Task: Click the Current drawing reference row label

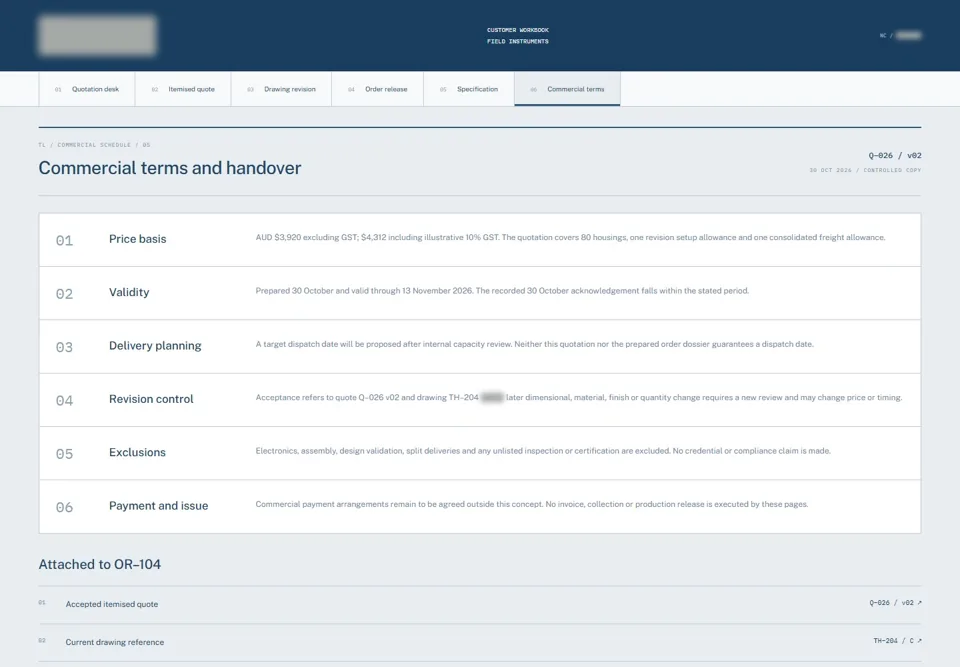Action: [x=114, y=643]
